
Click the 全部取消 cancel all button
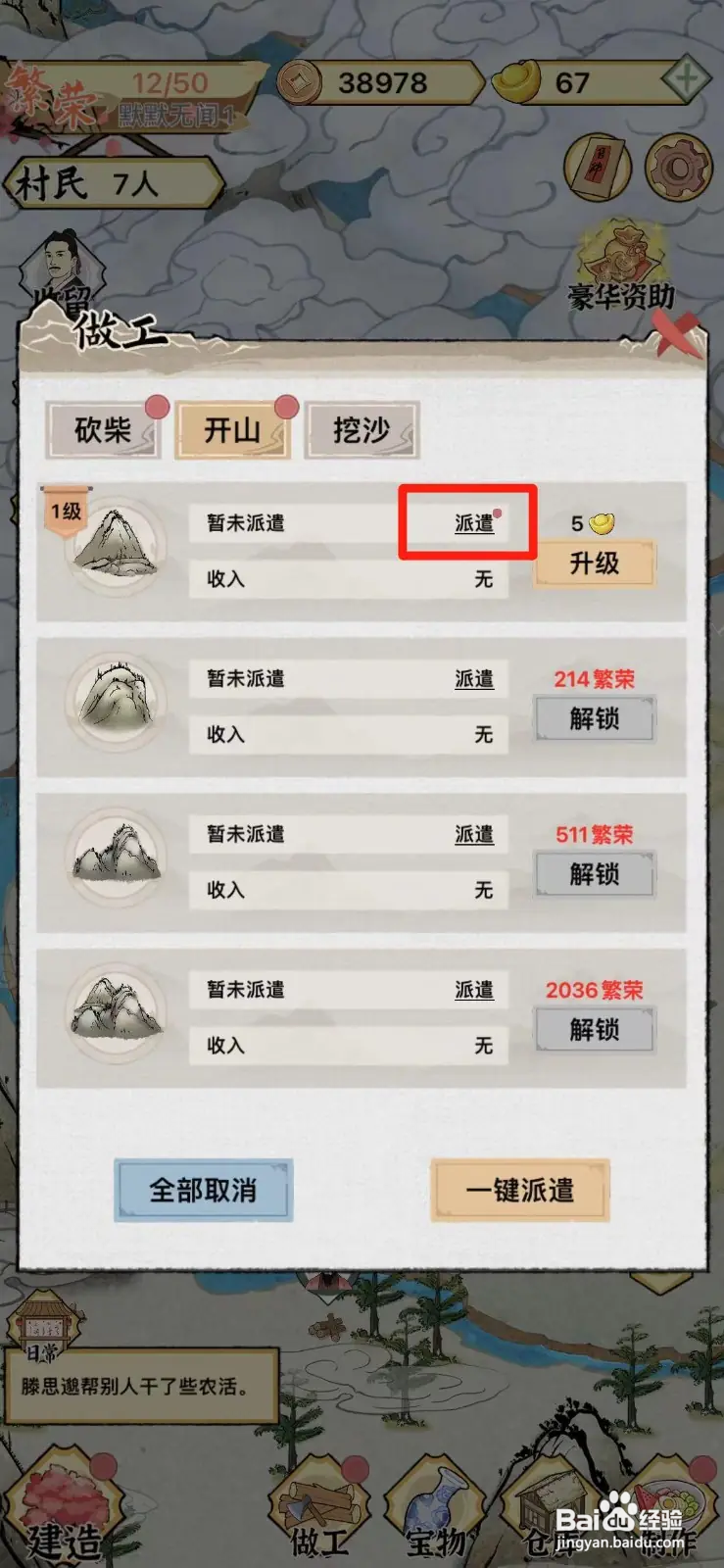[203, 1191]
